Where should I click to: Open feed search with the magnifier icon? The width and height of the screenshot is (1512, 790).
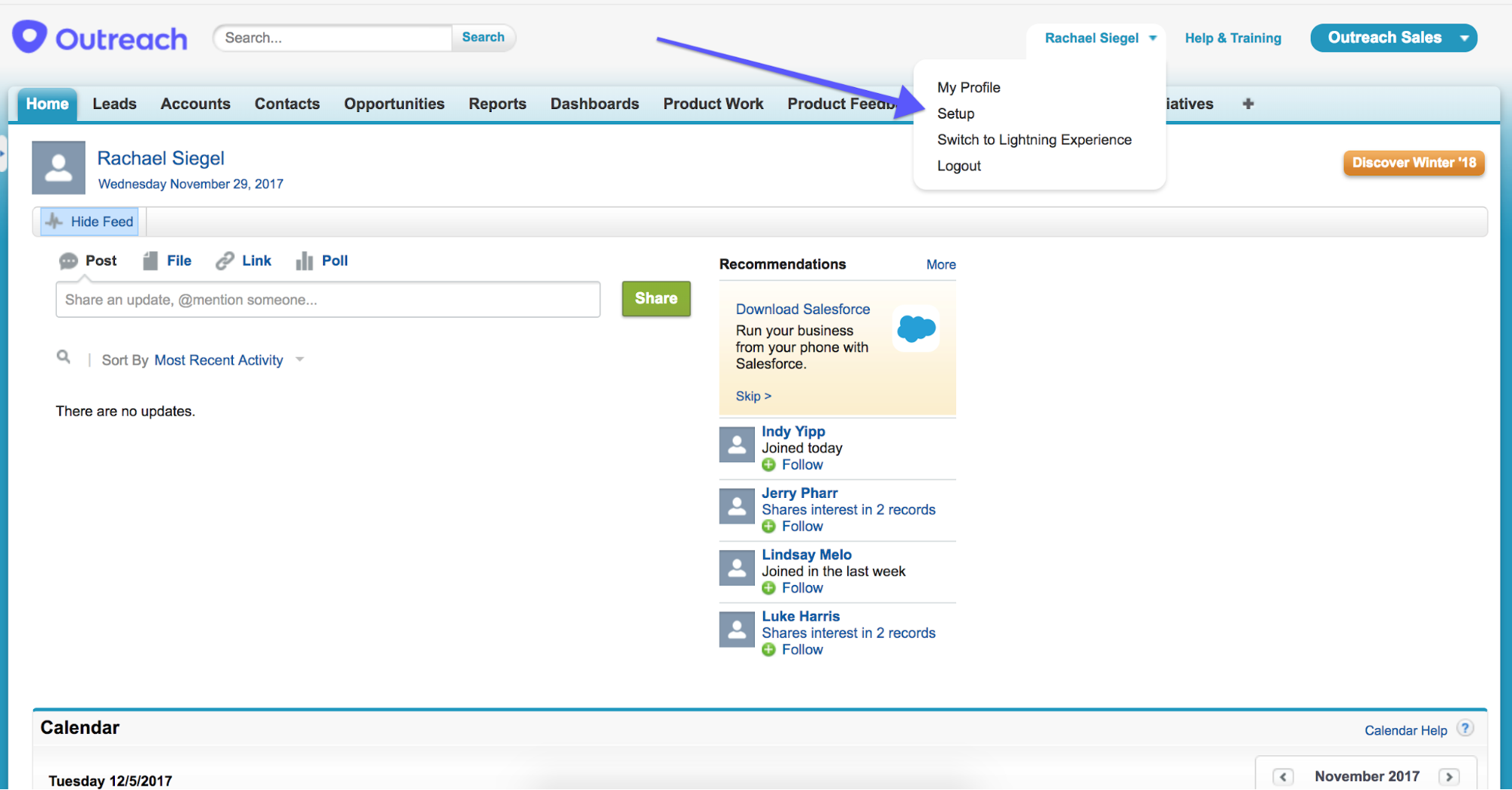pyautogui.click(x=64, y=356)
